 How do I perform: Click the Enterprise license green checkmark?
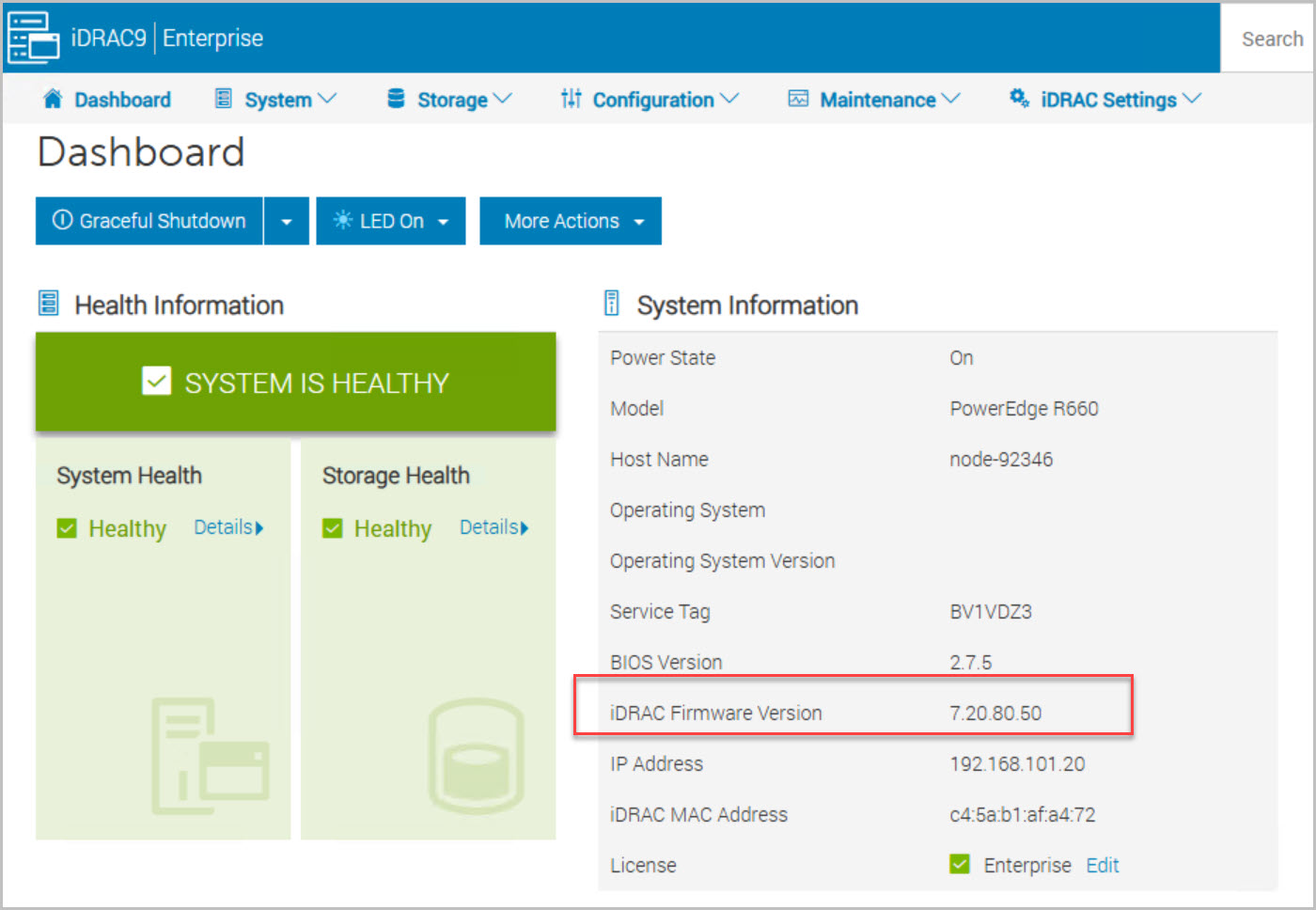960,864
